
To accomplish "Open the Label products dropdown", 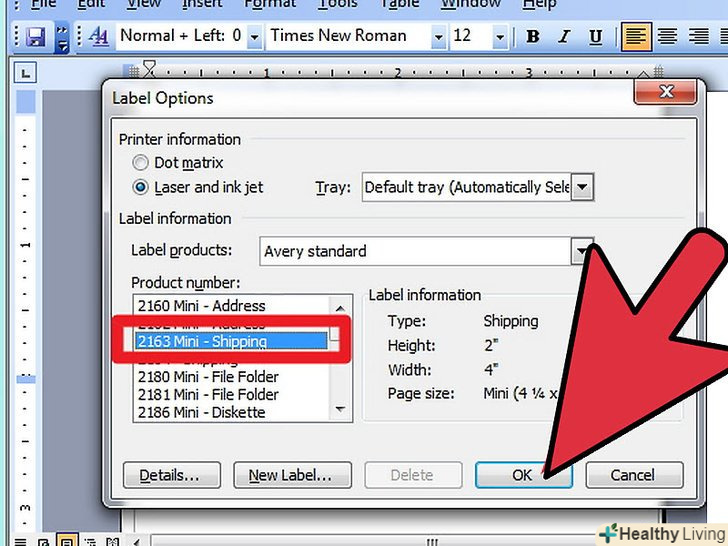I will [x=581, y=251].
